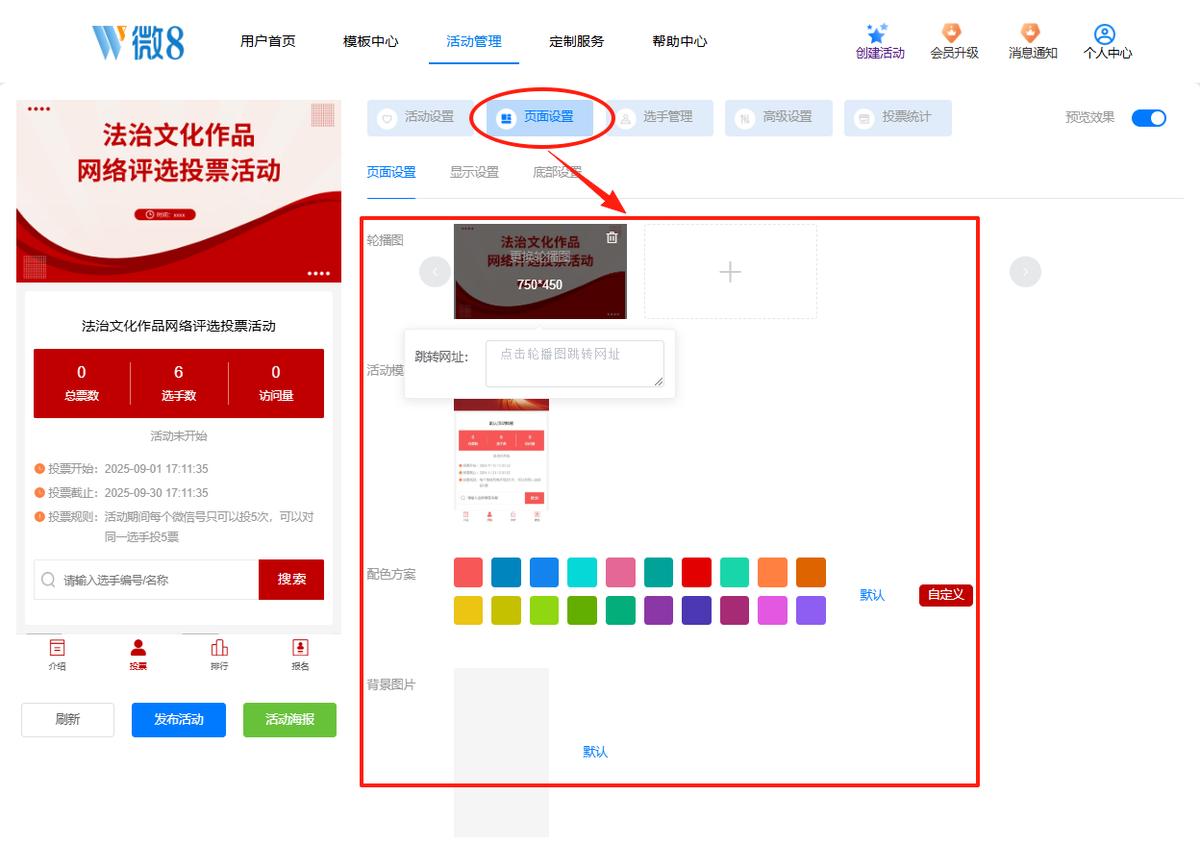
Task: Show next carousel image with right arrow
Action: [1025, 271]
